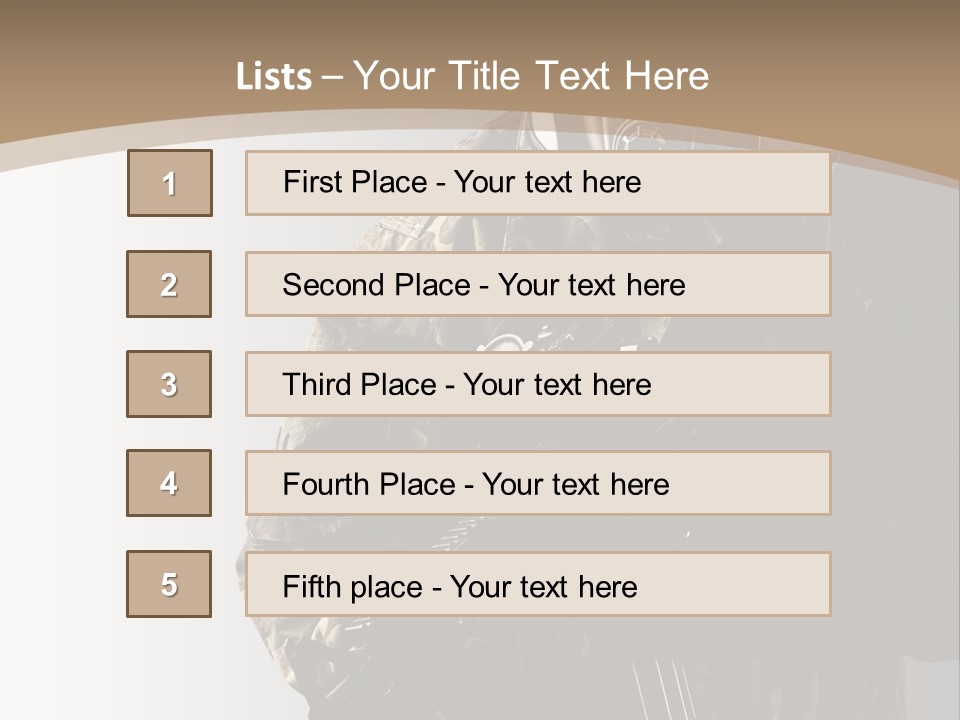Click the number 3 box
The width and height of the screenshot is (960, 720).
[x=169, y=384]
